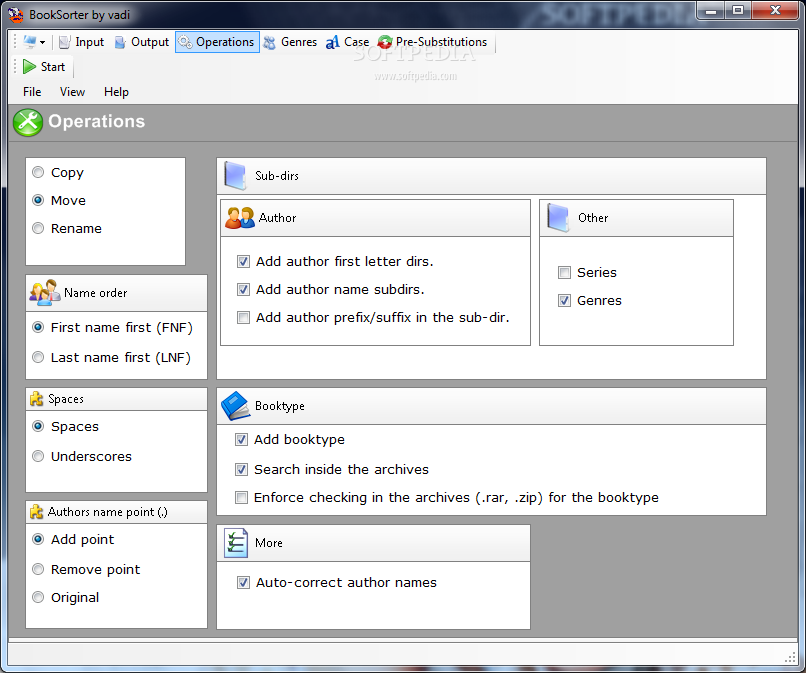
Task: Select the Spaces radio option
Action: coord(38,426)
